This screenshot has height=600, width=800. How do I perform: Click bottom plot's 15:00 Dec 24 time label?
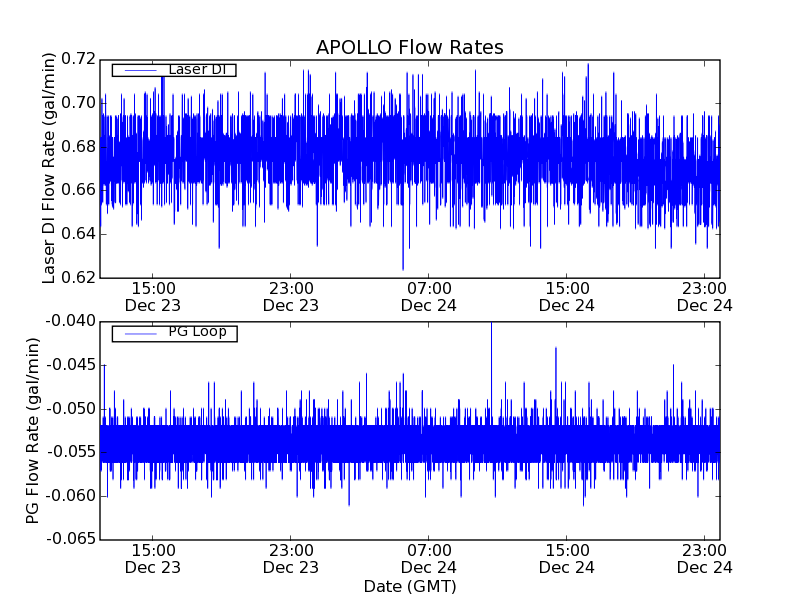(x=566, y=558)
